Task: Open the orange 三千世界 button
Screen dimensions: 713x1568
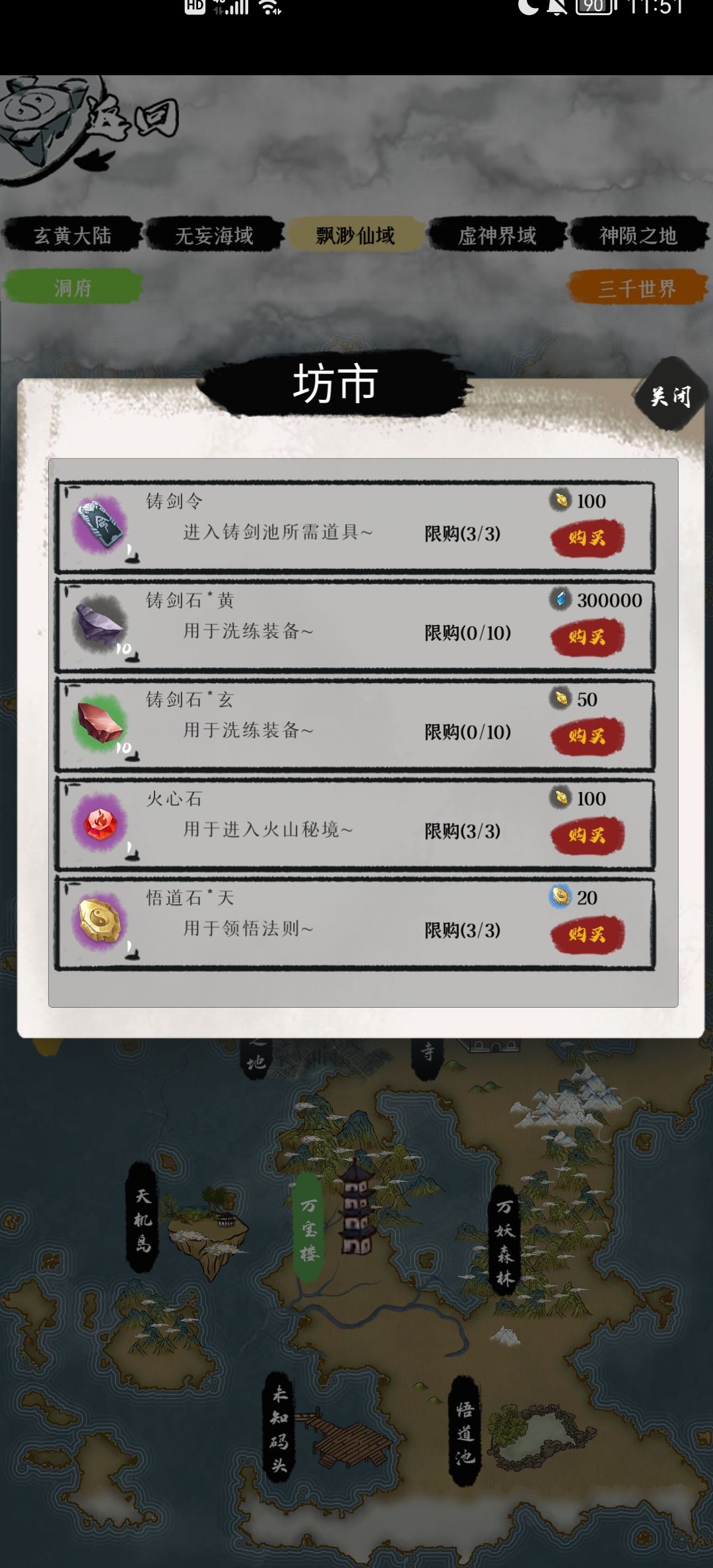Action: 637,288
